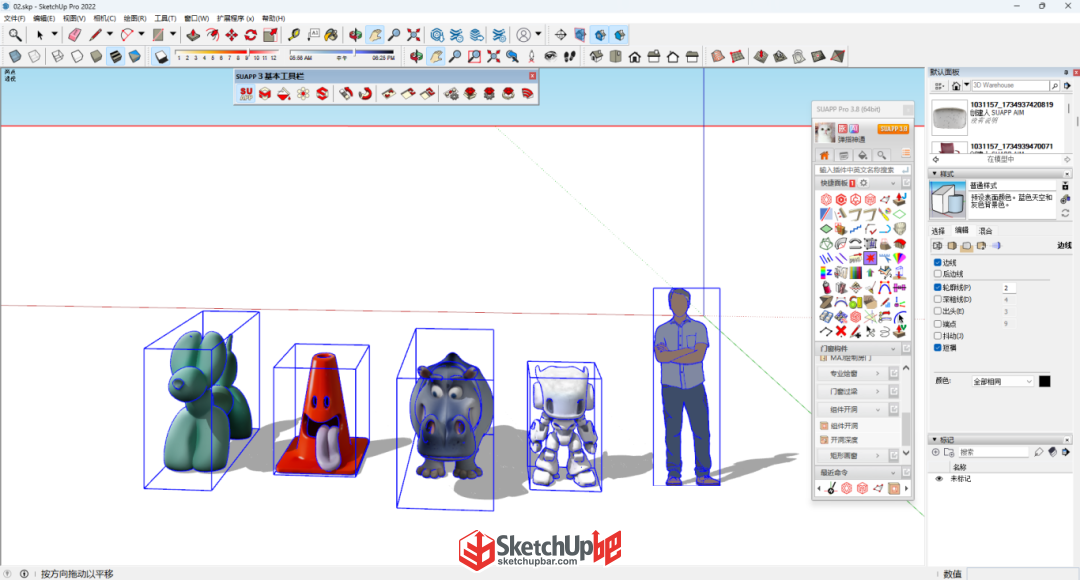Click the rainbow fan icon in SUAPP panel
Image resolution: width=1080 pixels, height=580 pixels.
(900, 258)
